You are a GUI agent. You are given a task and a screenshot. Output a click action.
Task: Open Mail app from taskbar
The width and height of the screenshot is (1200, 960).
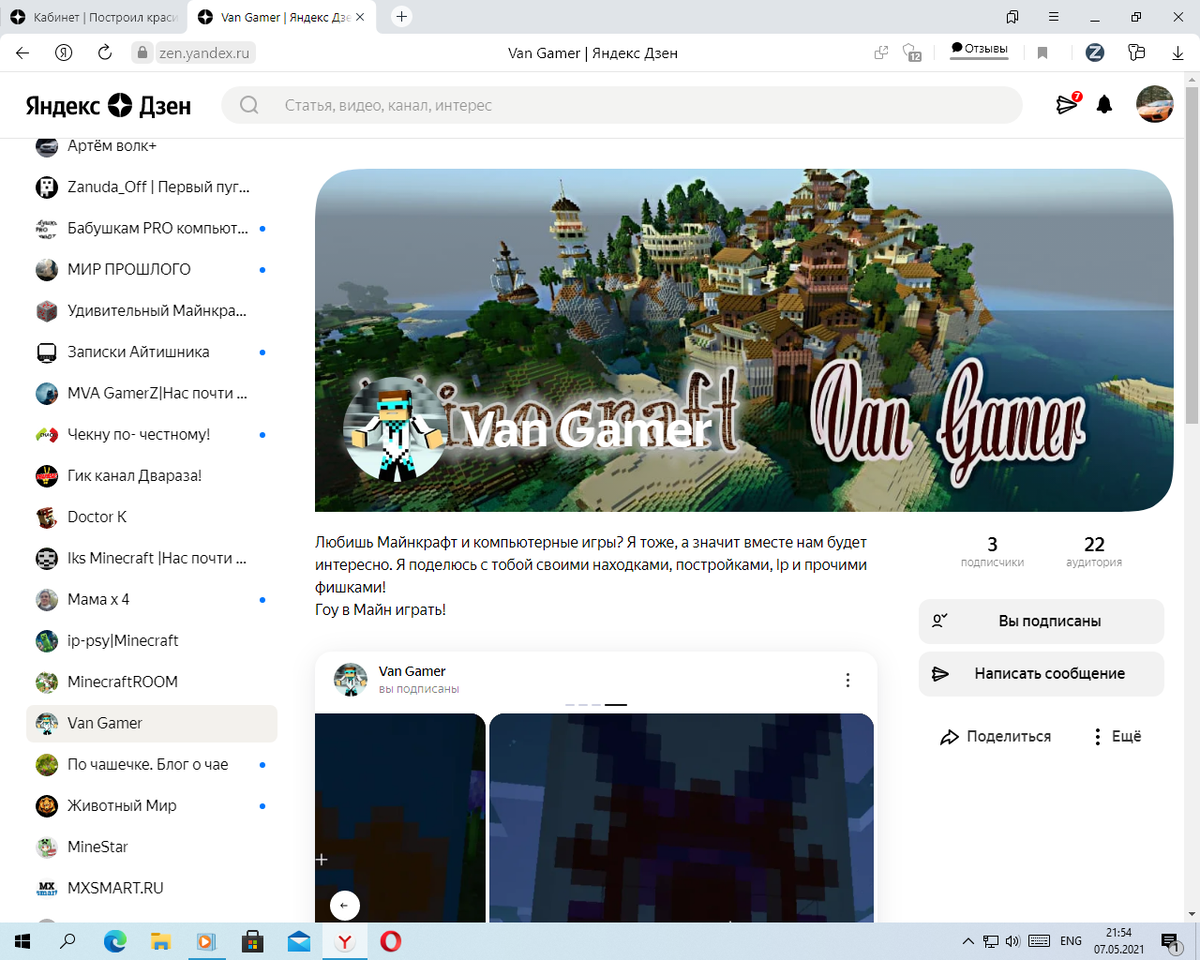click(299, 941)
